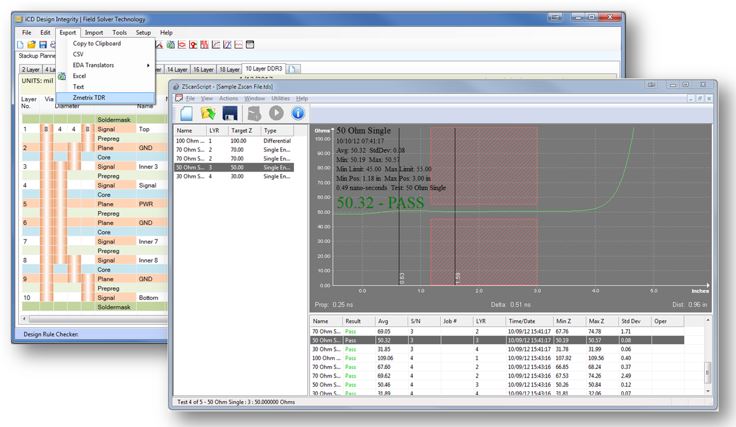Click Top Signal layer 1 row in stackup

[94, 129]
